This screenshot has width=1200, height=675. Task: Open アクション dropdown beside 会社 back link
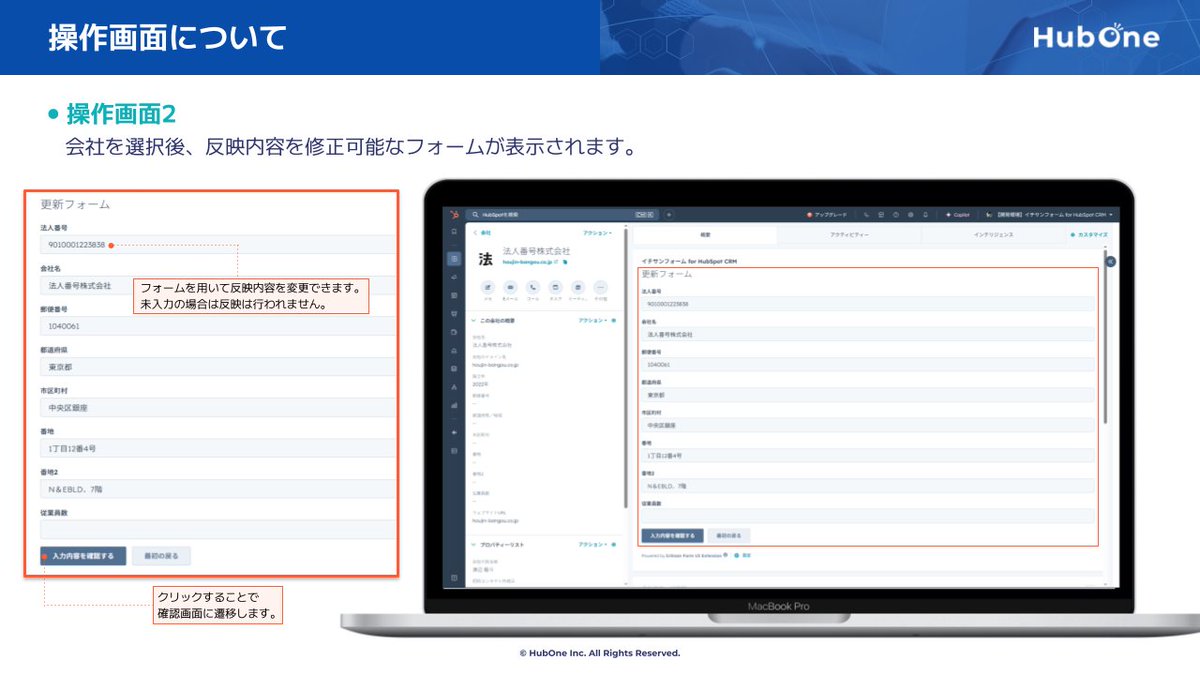point(597,233)
